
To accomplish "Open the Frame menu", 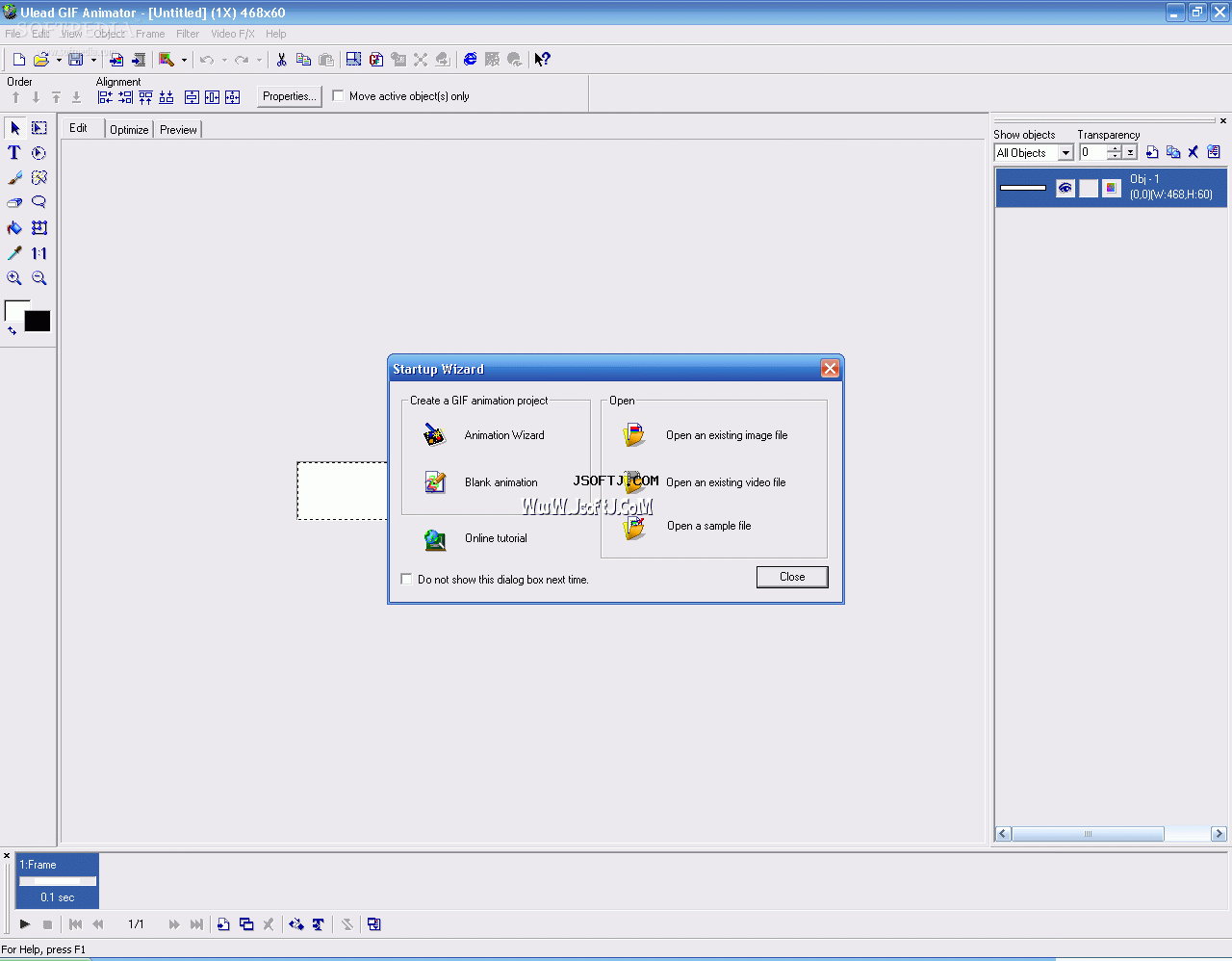I will (150, 34).
